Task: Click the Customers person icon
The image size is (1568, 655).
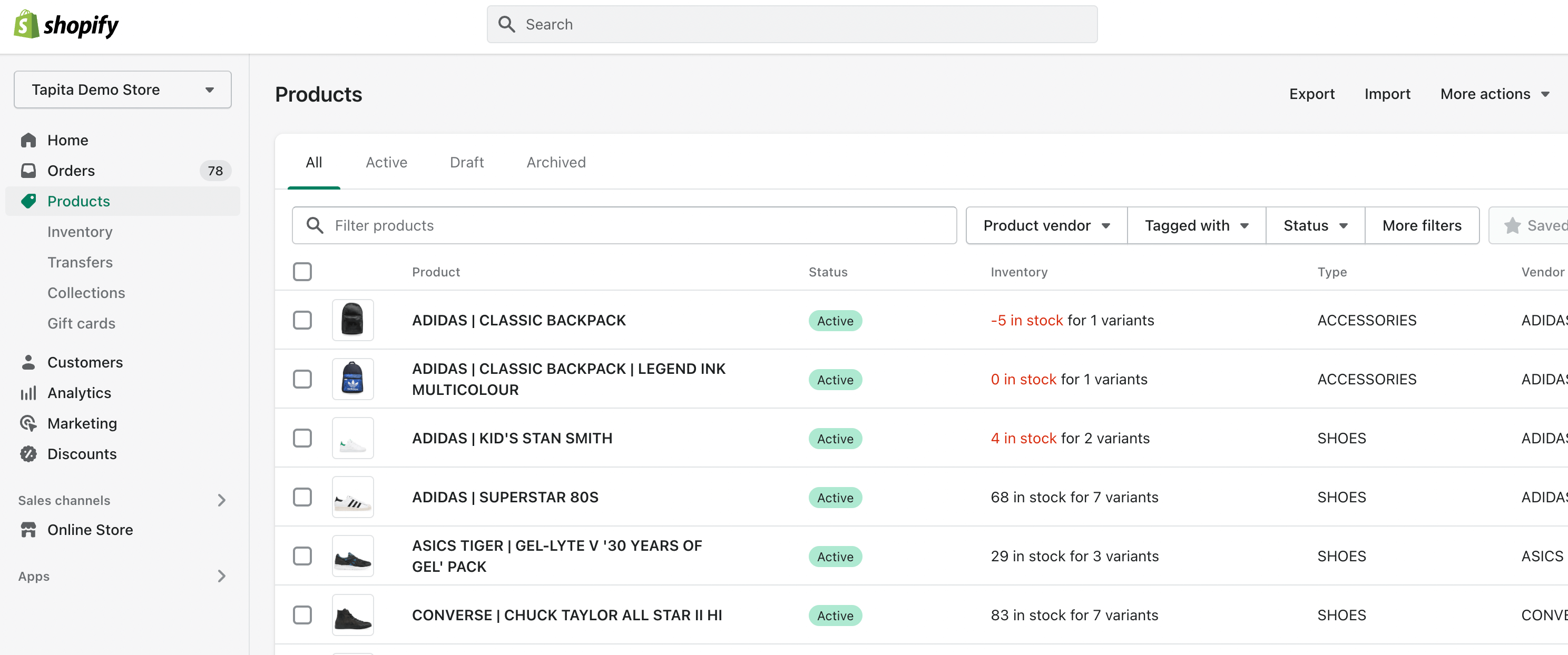Action: (28, 362)
